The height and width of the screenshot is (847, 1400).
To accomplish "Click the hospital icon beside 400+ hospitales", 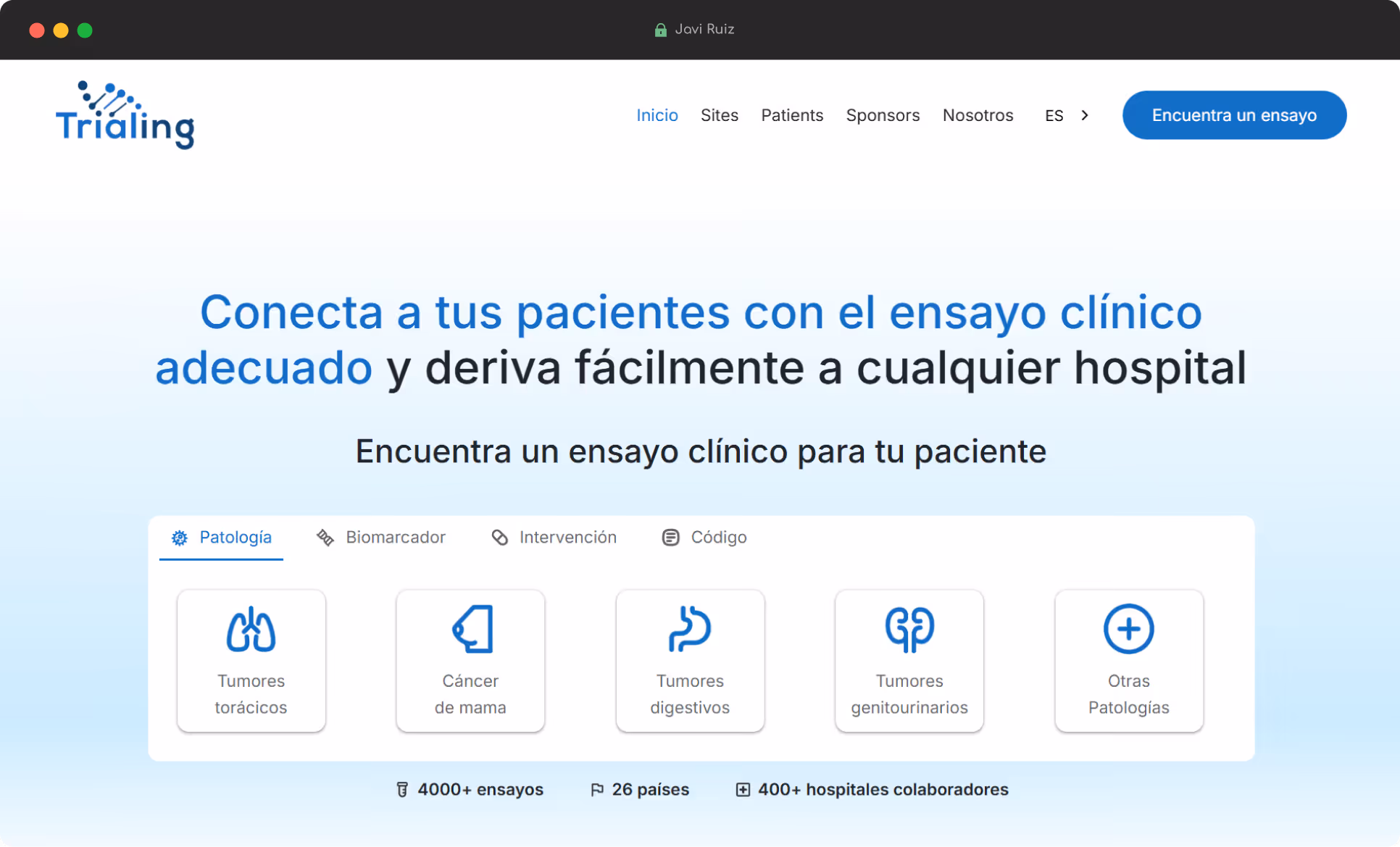I will (x=743, y=790).
